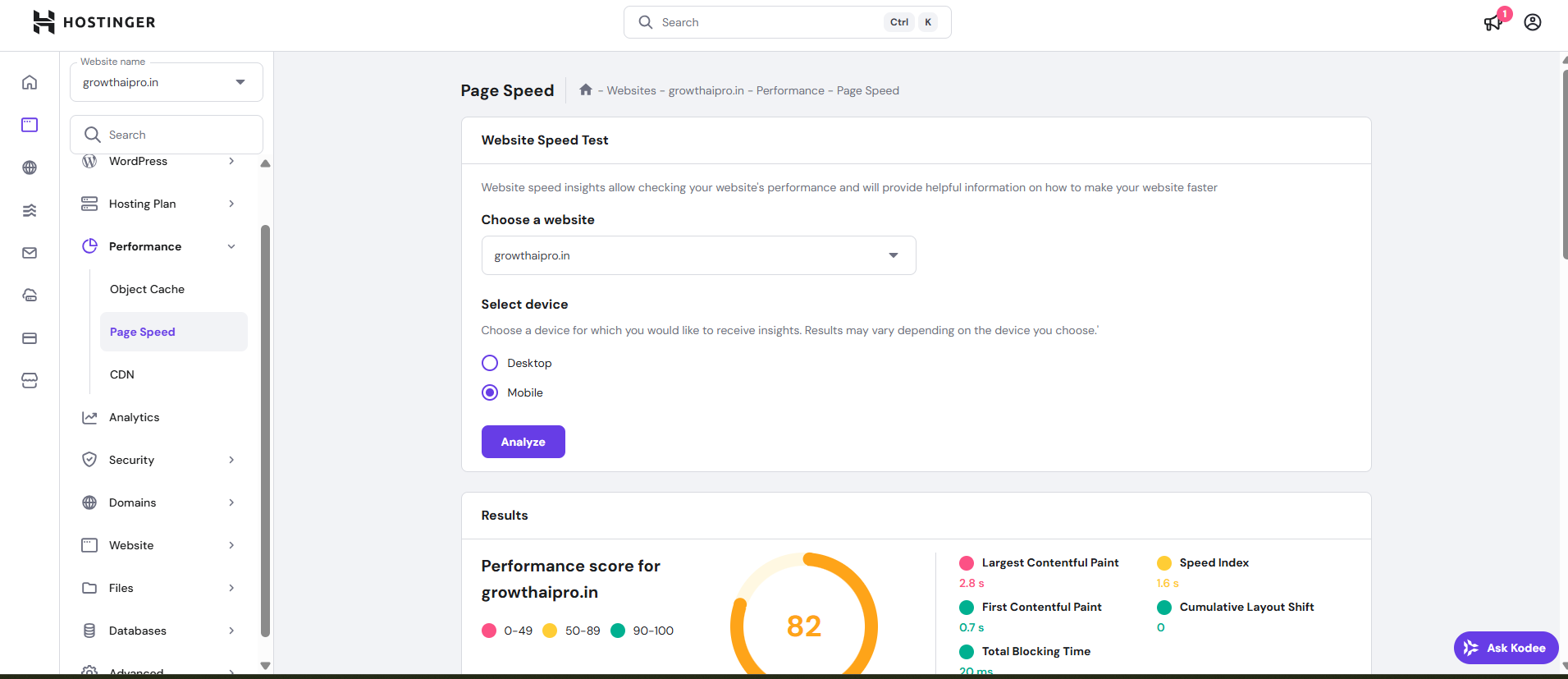Expand the Databases section chevron
This screenshot has height=679, width=1568.
pyautogui.click(x=231, y=631)
